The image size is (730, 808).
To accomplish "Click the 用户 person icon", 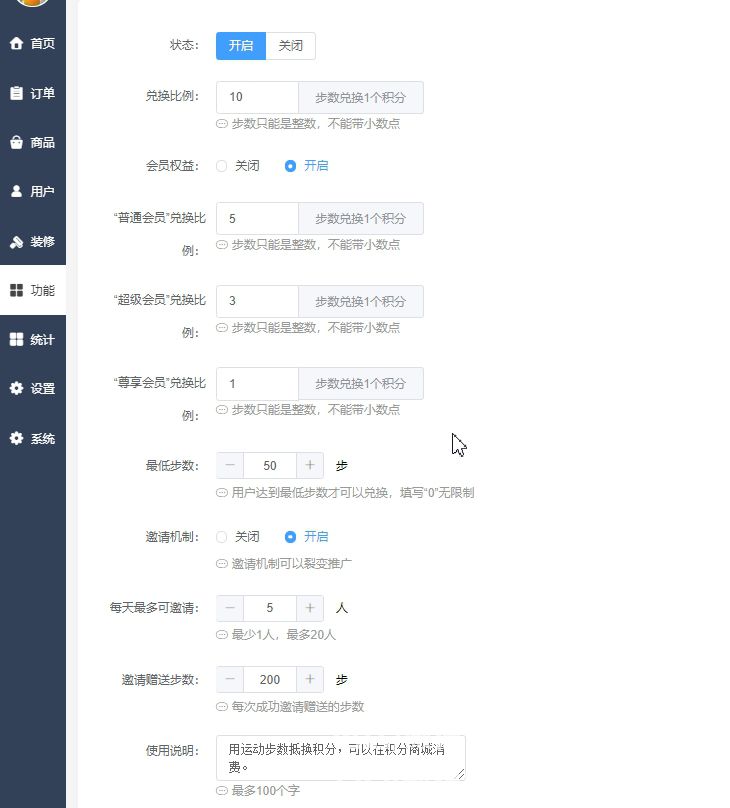I will [16, 191].
